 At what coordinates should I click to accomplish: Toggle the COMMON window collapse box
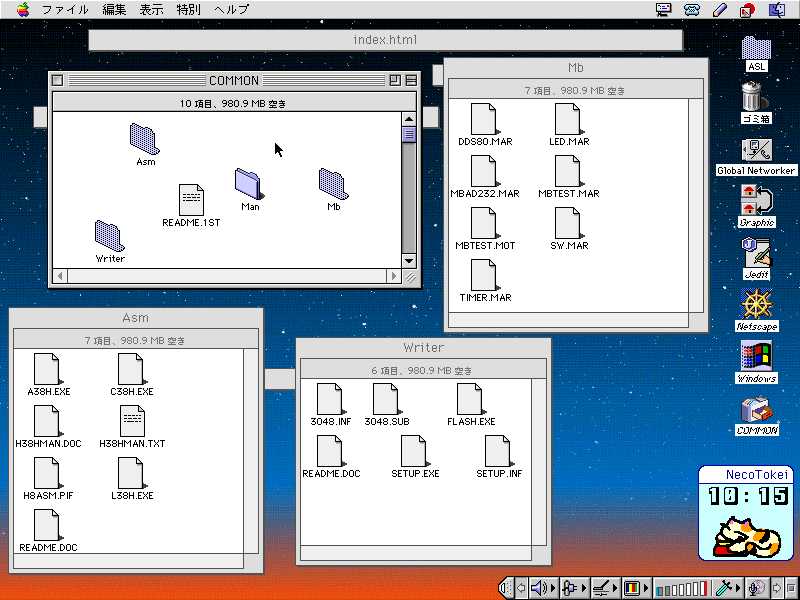coord(410,80)
